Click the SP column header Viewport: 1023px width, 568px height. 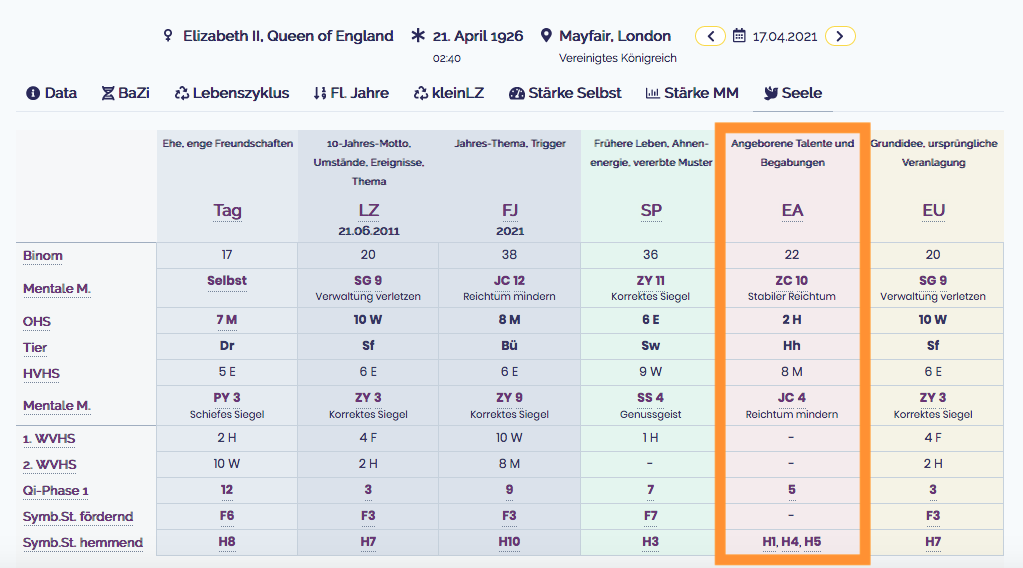[x=650, y=211]
